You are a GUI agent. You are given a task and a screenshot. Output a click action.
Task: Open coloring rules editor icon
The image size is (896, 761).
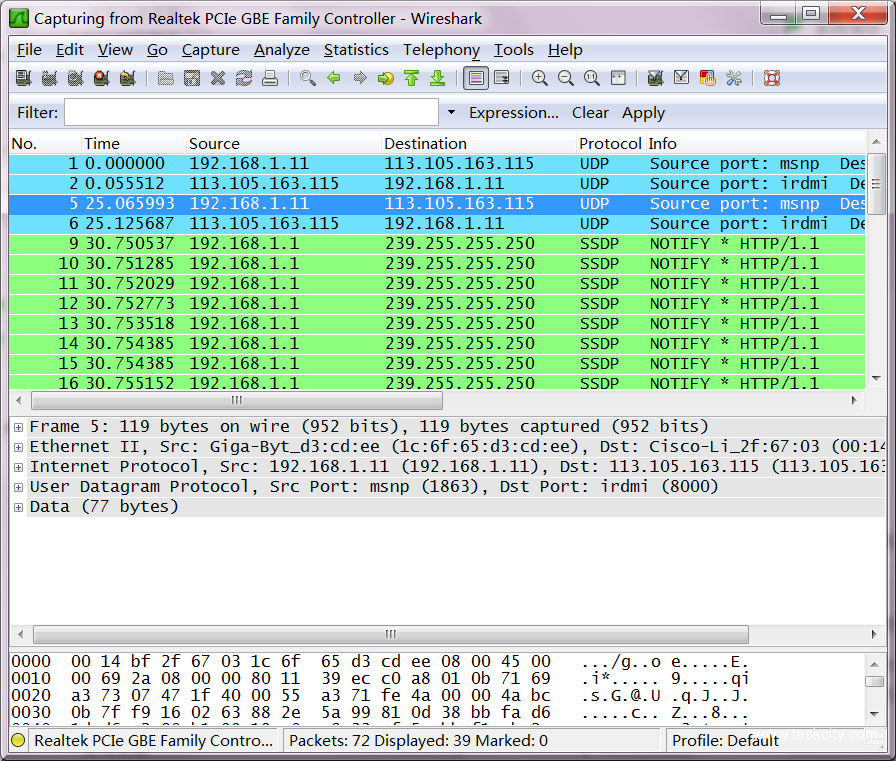click(708, 78)
